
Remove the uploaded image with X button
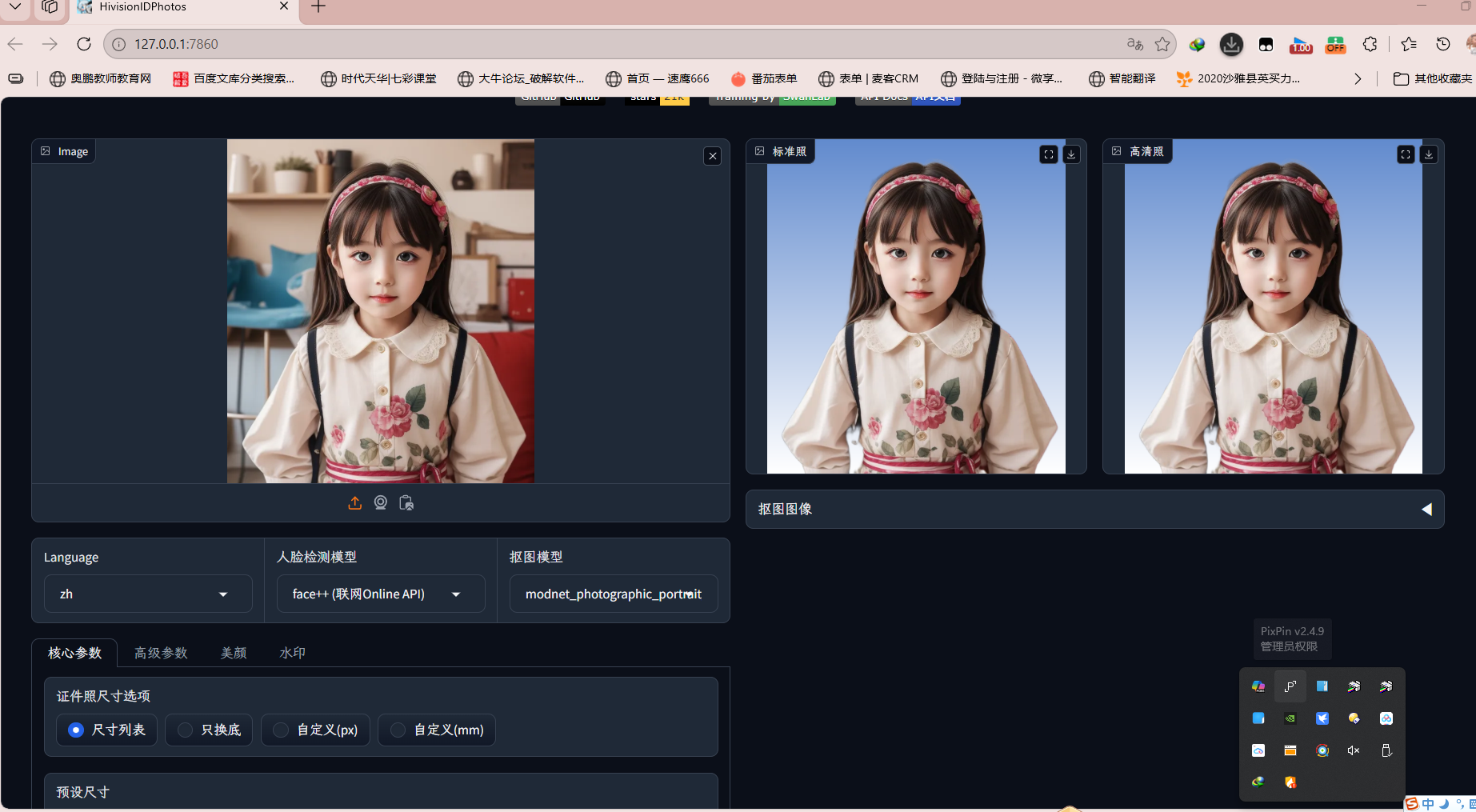pyautogui.click(x=713, y=156)
